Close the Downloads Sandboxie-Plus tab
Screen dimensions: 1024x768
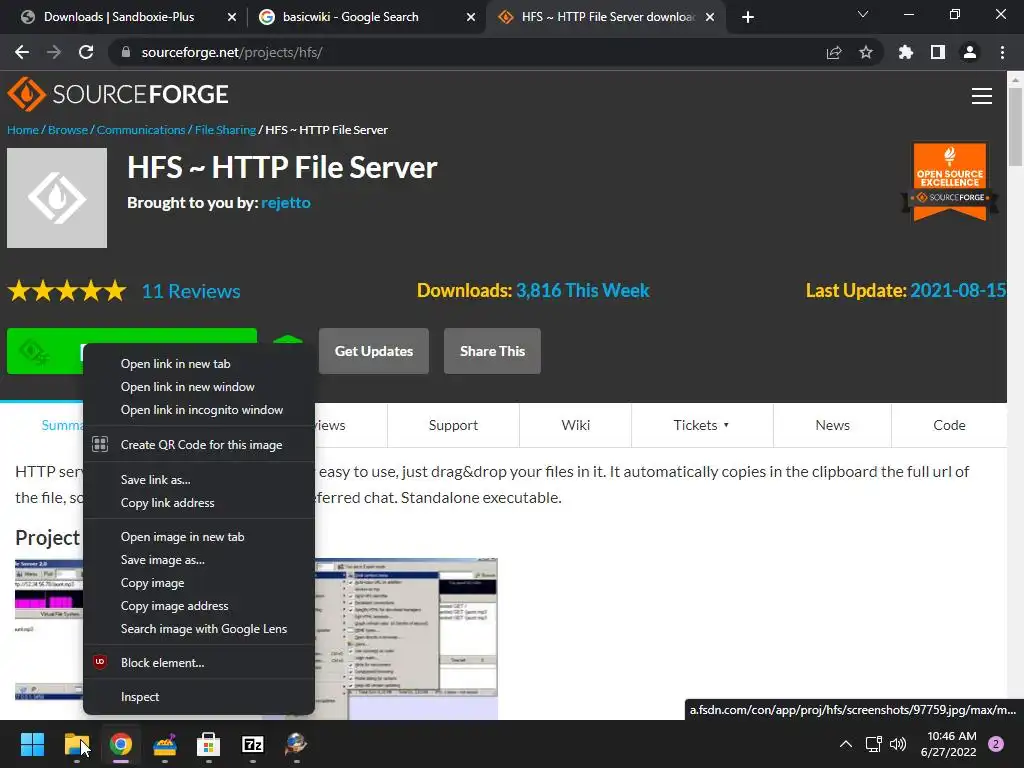pos(232,17)
